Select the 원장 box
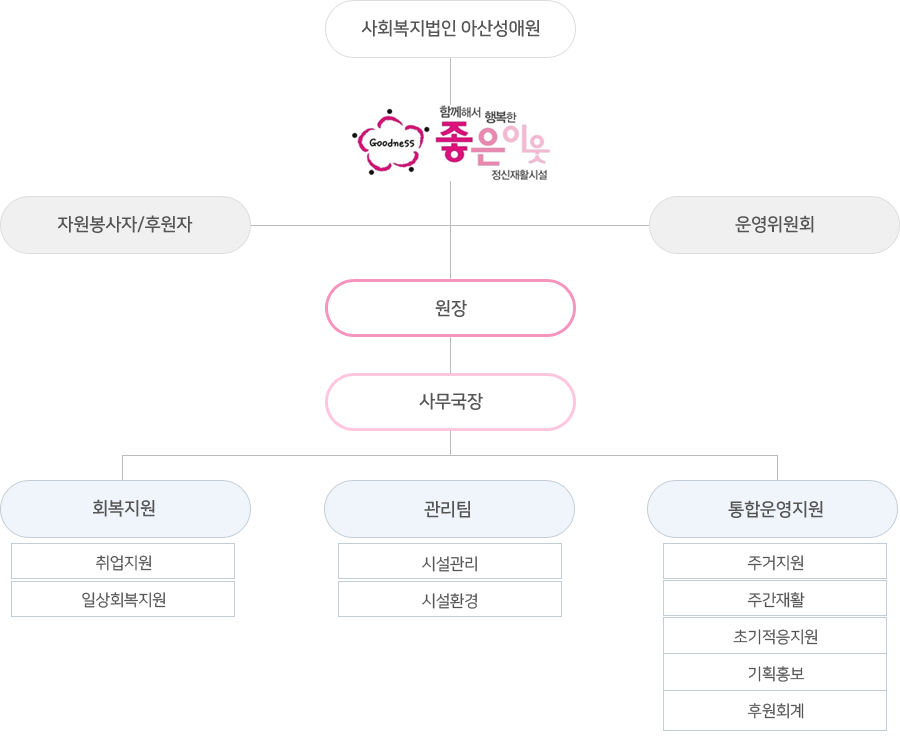This screenshot has width=900, height=737. (451, 308)
